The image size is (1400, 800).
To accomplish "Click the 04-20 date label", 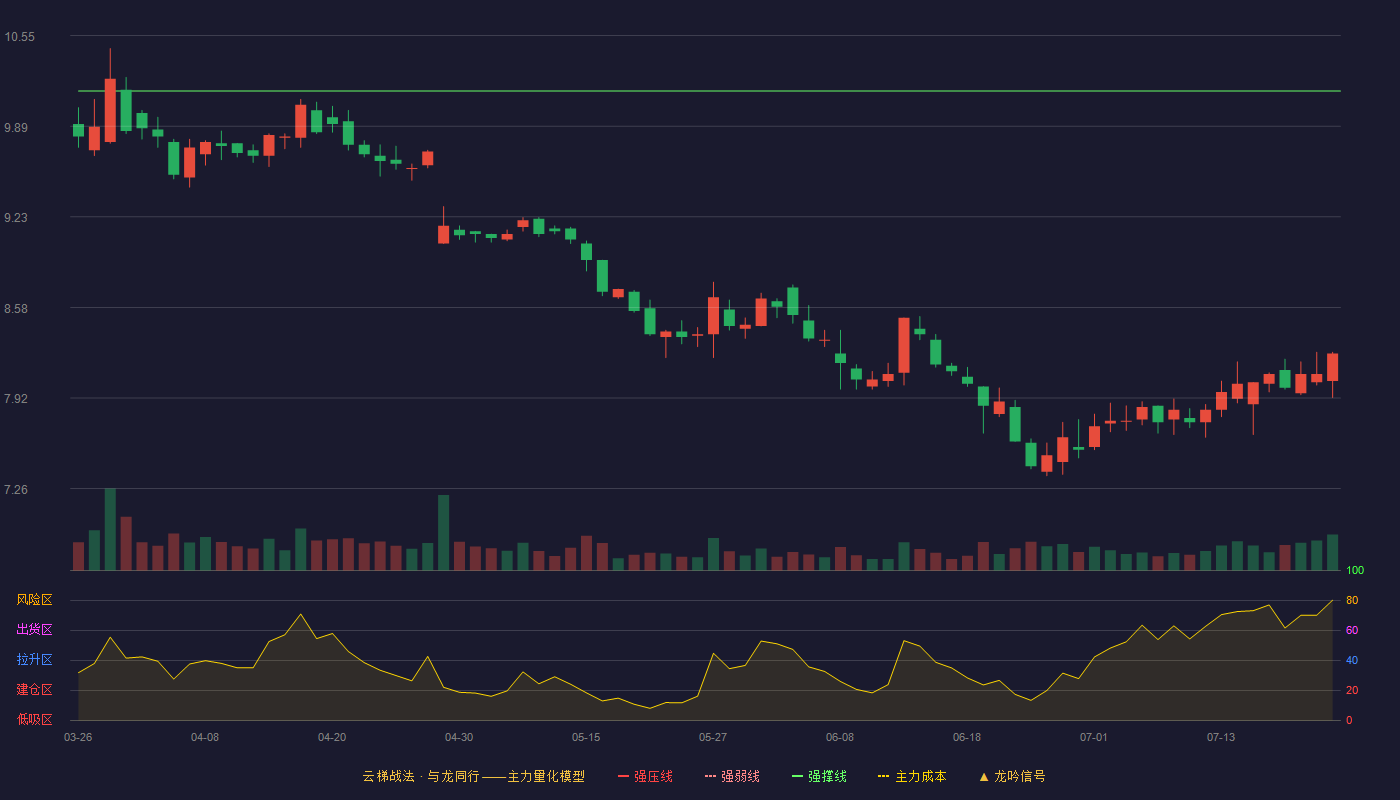I will (x=332, y=737).
